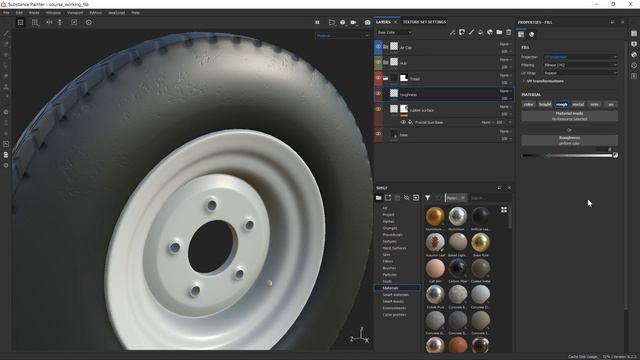Open the UV Wrap dropdown
Viewport: 640px width, 360px height.
[580, 73]
